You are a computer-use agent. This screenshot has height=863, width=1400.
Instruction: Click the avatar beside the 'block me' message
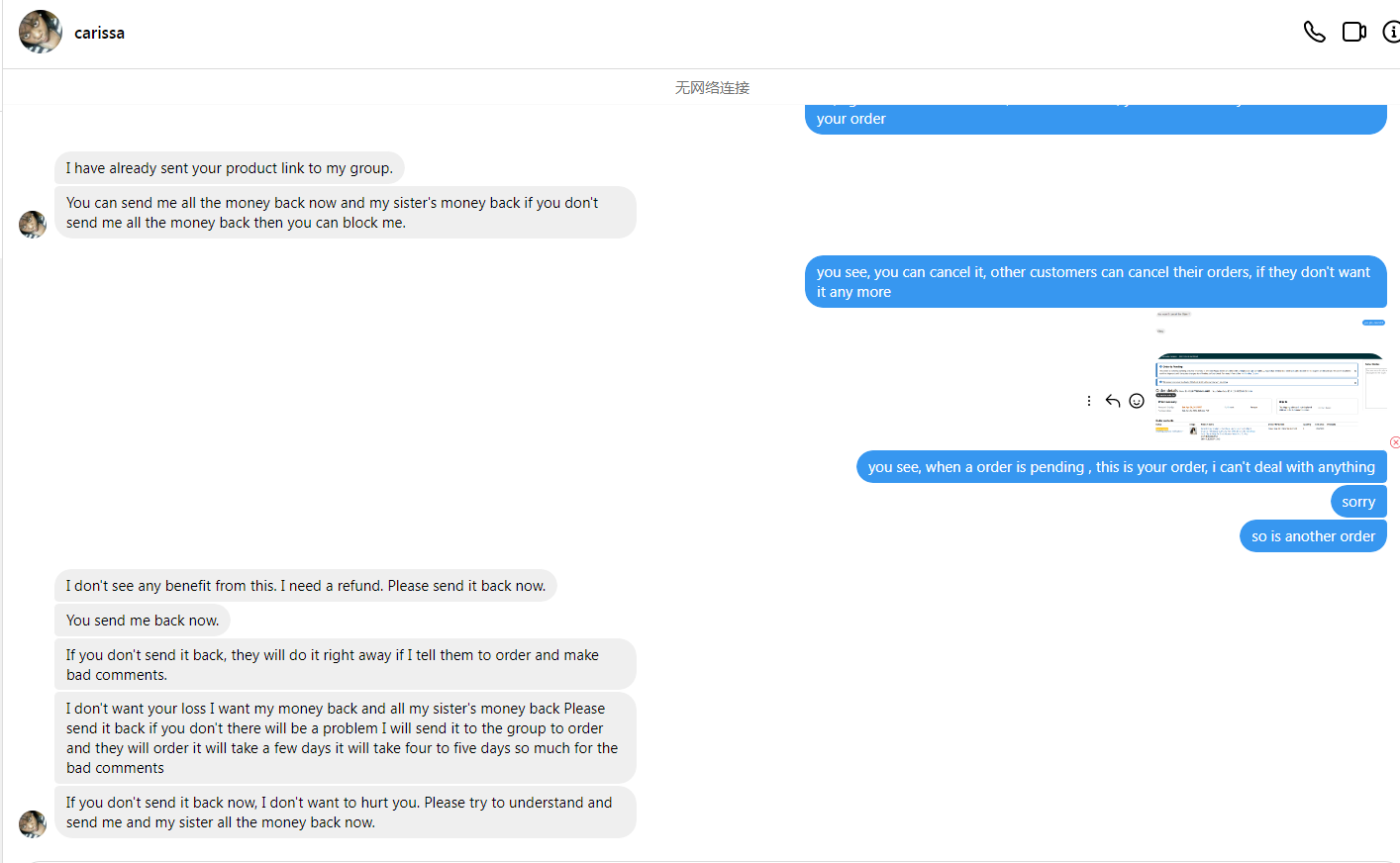pos(33,225)
